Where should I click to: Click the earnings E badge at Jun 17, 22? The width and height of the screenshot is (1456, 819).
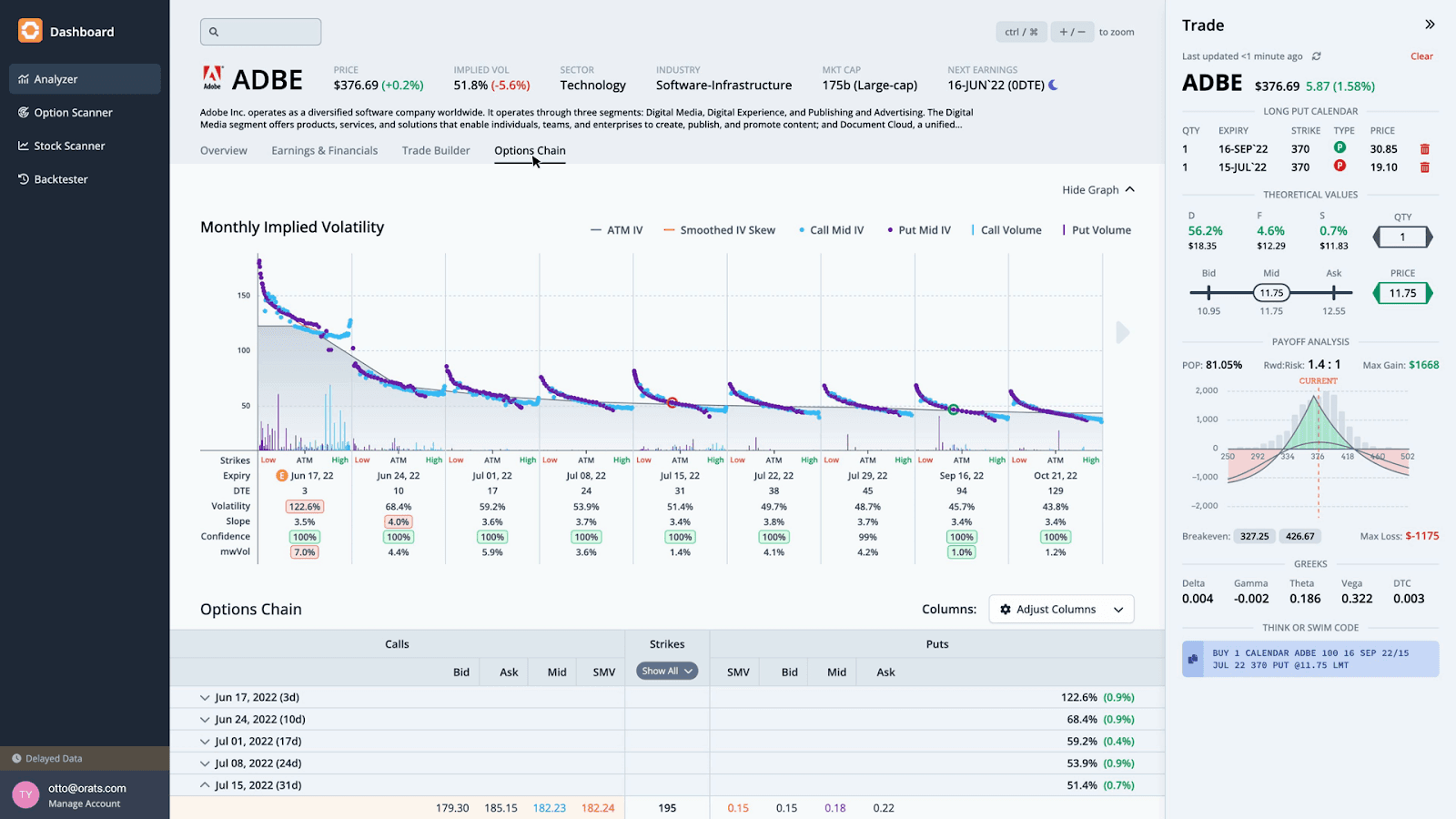(282, 476)
